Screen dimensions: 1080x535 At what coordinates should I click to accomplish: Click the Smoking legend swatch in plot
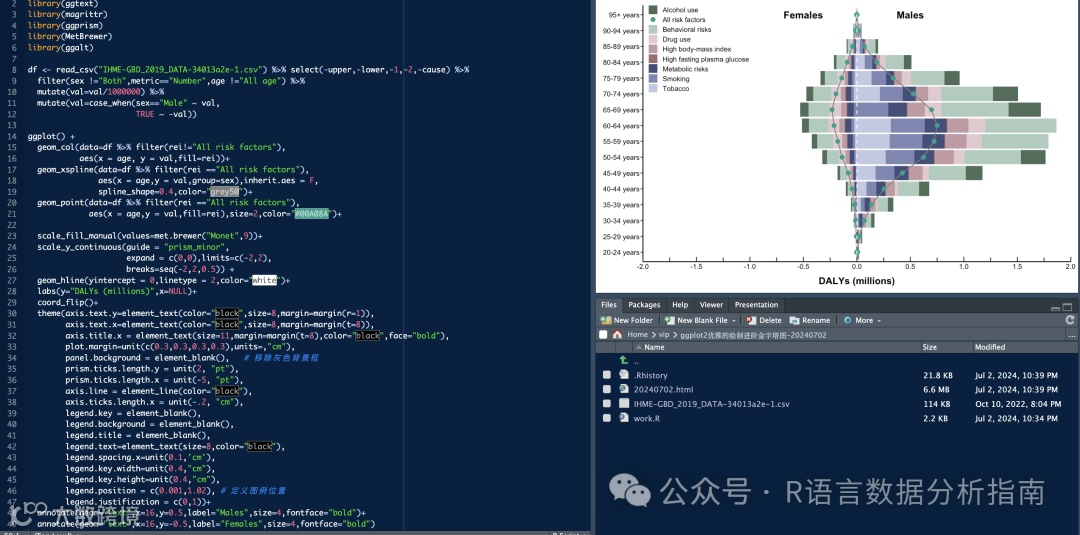pos(652,78)
